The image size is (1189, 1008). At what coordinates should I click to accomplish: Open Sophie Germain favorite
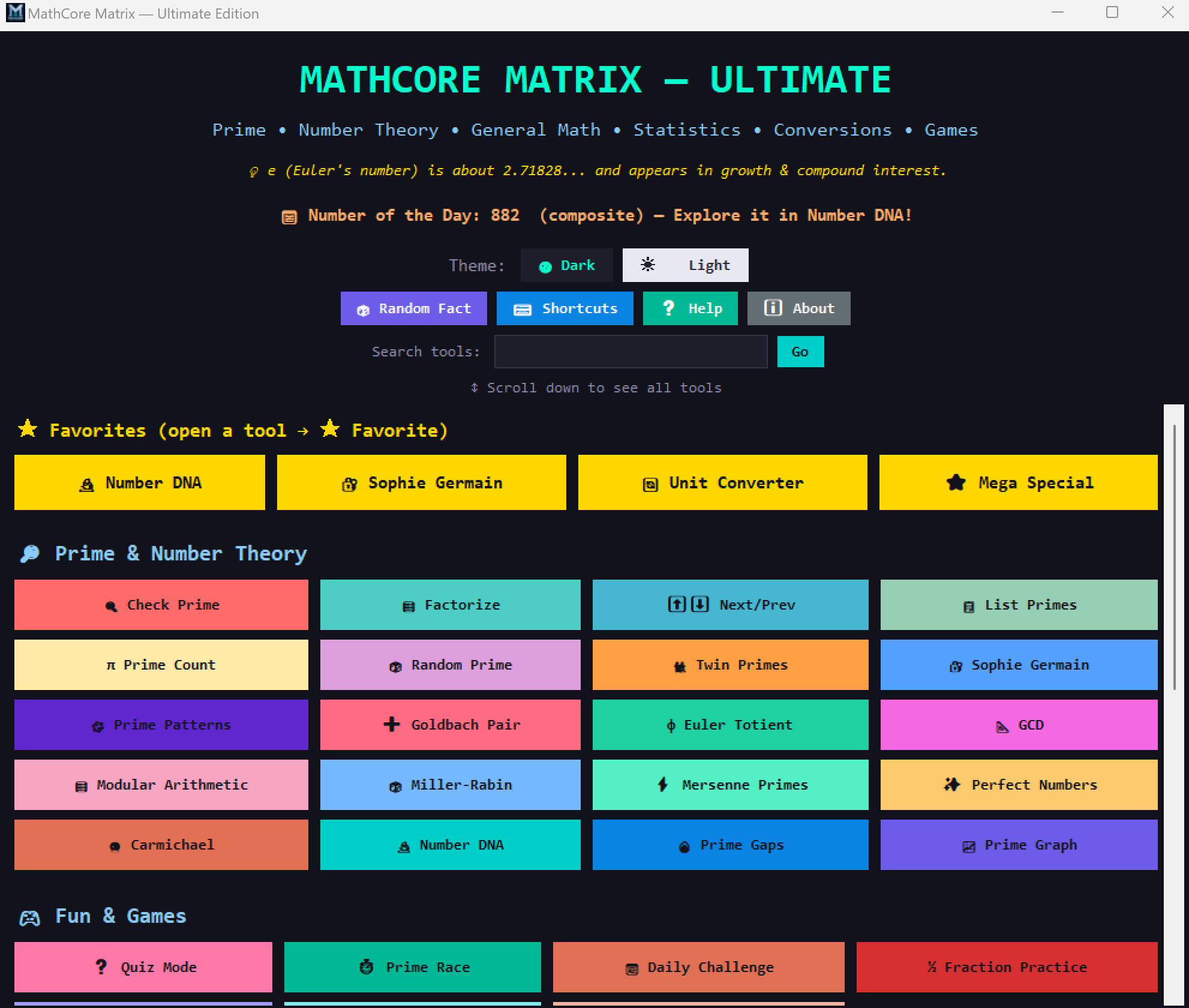tap(421, 482)
